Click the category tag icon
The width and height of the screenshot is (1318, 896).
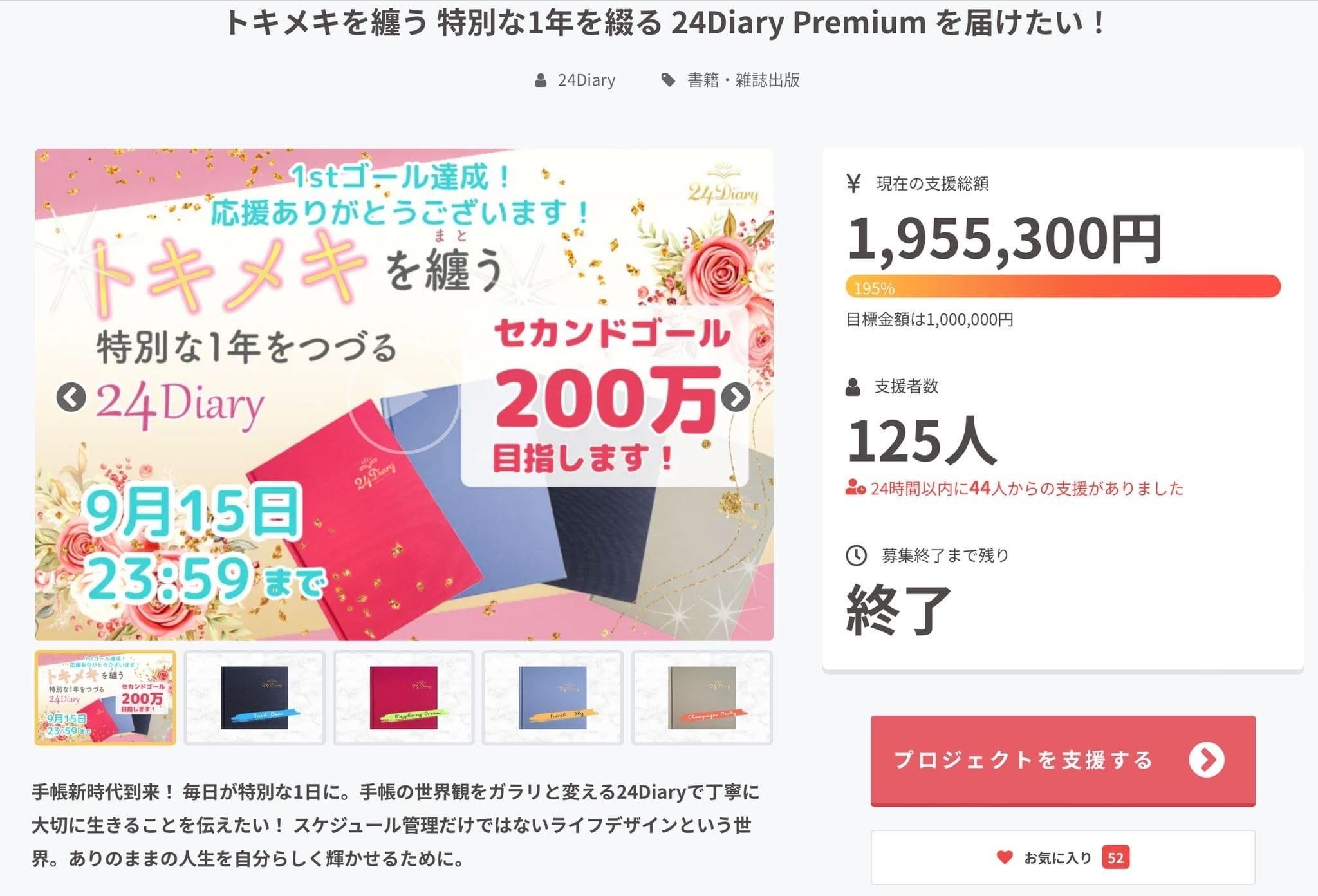[668, 80]
